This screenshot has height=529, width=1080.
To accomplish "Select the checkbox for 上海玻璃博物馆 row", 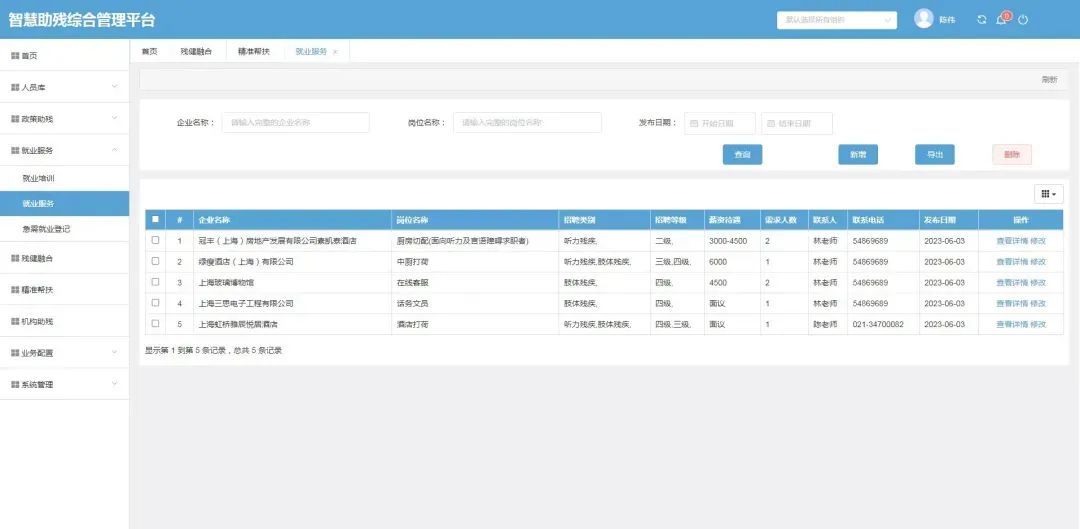I will [155, 282].
